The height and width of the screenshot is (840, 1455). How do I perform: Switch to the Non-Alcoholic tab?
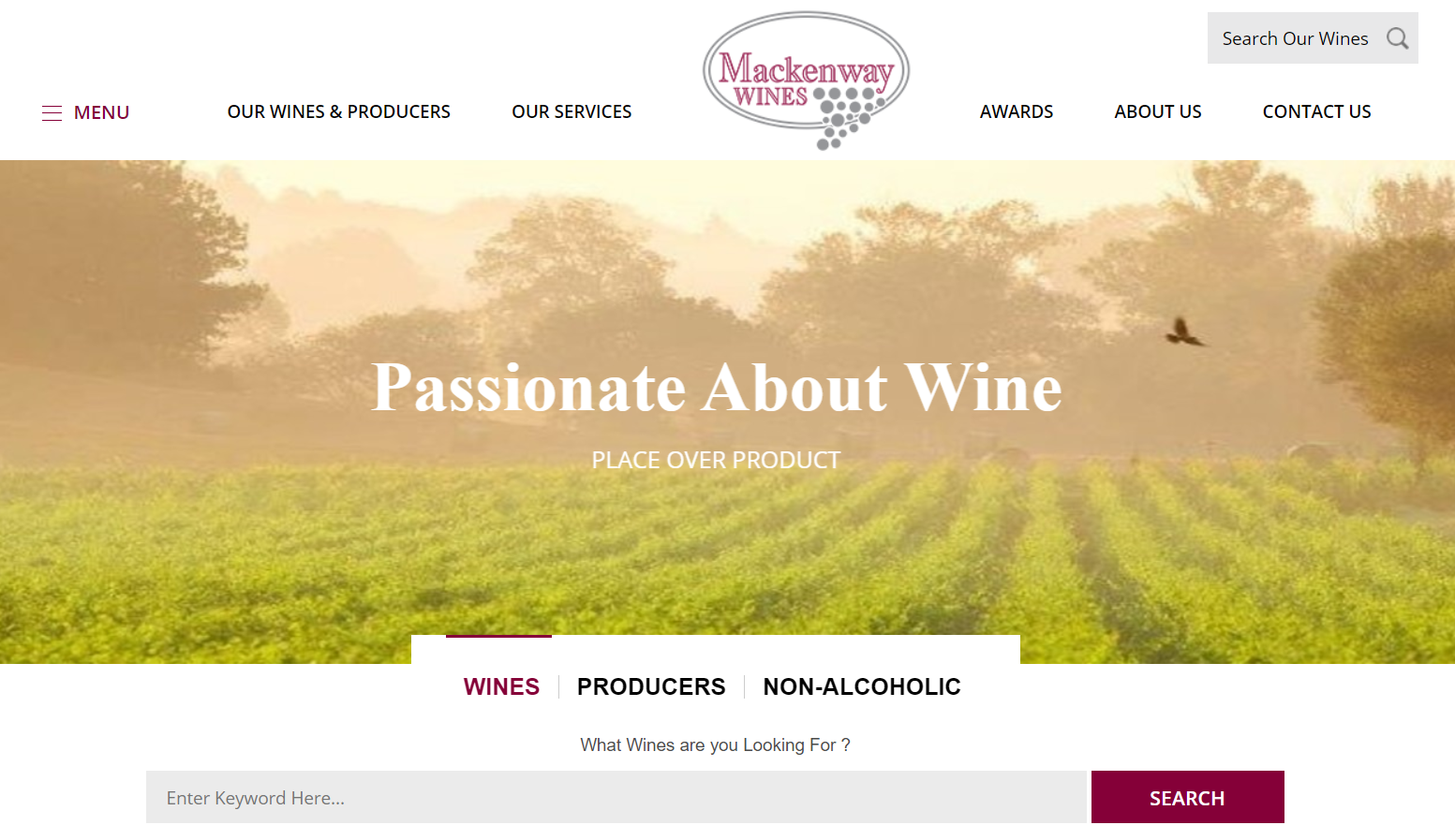[862, 686]
